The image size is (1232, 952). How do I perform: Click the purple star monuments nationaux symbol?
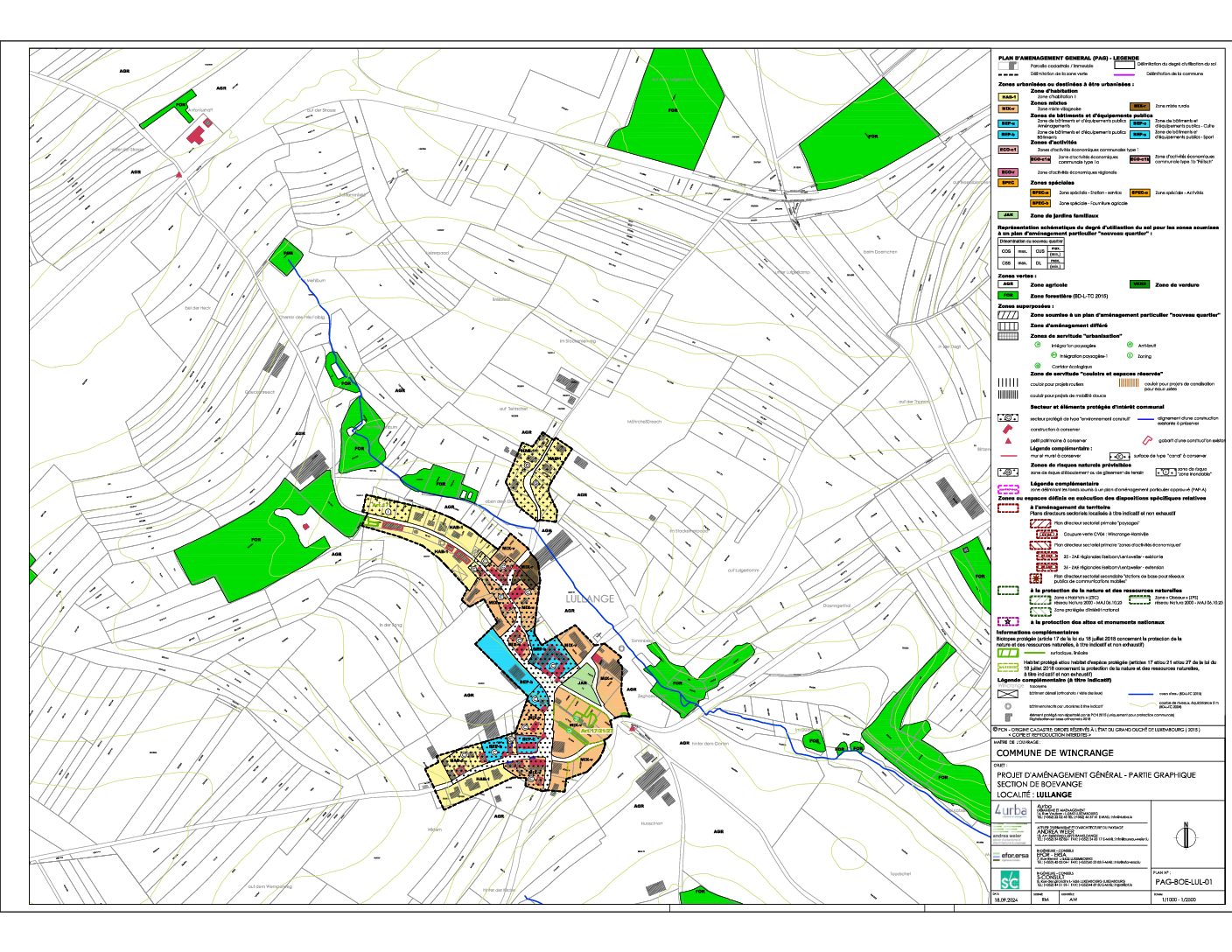(x=1008, y=621)
